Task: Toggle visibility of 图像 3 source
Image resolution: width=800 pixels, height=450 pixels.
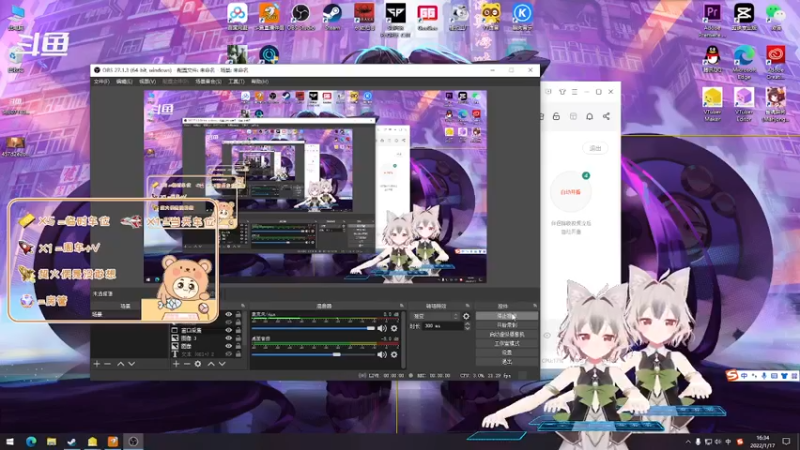Action: click(229, 338)
